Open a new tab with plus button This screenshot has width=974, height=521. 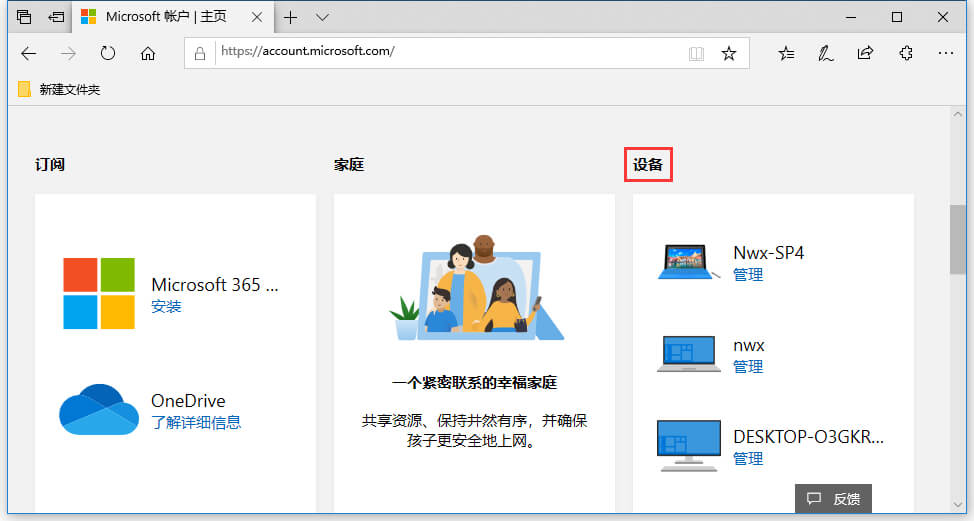point(290,17)
